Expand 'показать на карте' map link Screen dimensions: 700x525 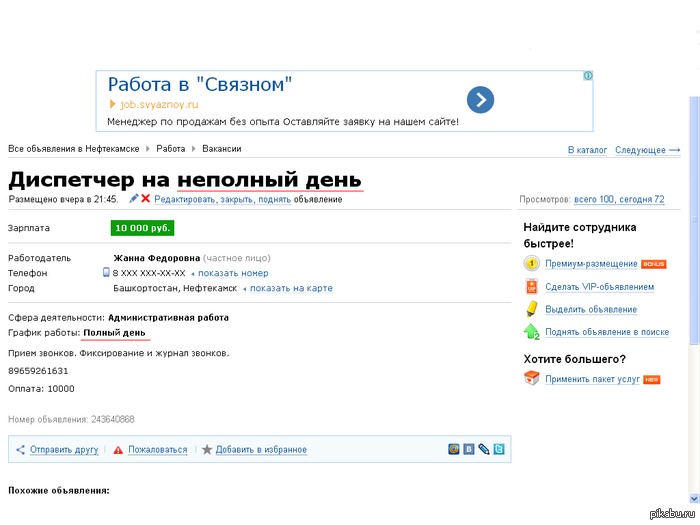[x=291, y=288]
